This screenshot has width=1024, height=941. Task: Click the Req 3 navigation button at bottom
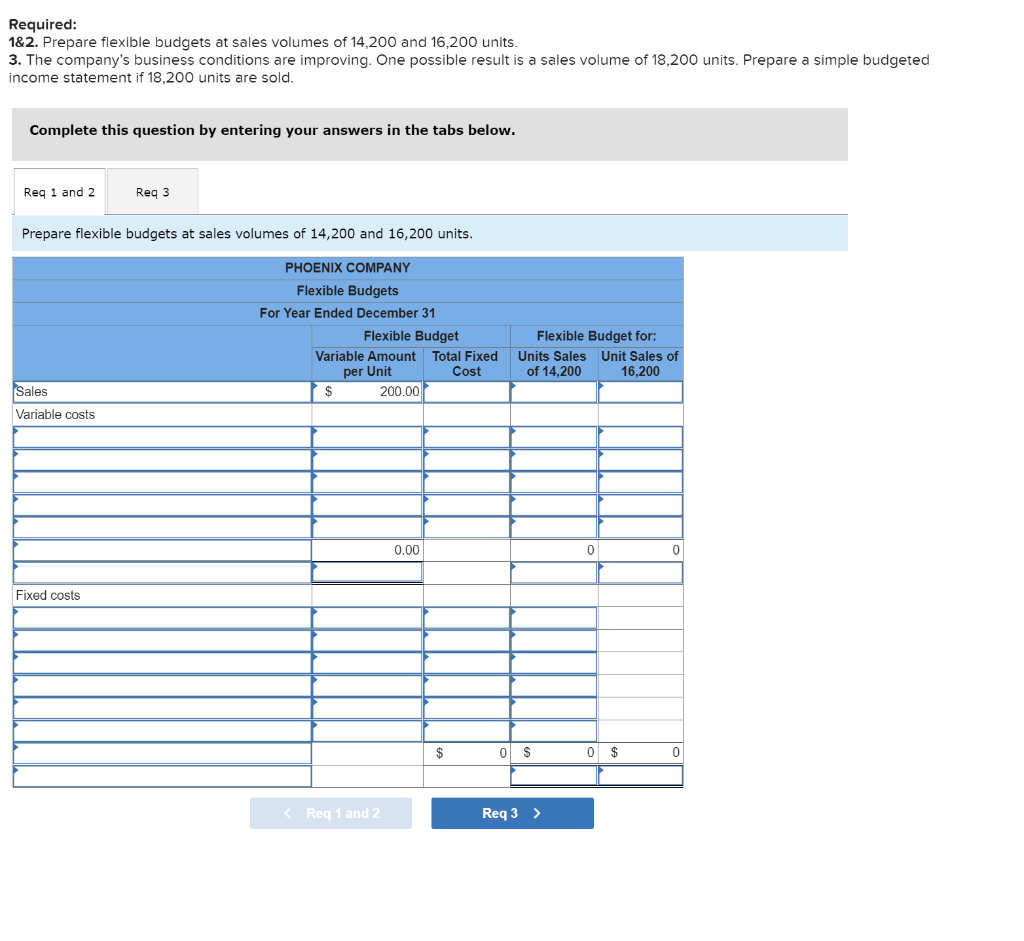(x=512, y=813)
